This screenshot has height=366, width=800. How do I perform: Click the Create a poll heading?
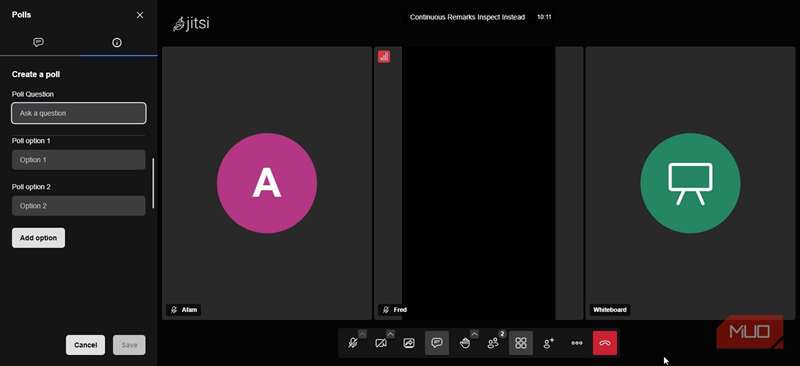coord(36,75)
